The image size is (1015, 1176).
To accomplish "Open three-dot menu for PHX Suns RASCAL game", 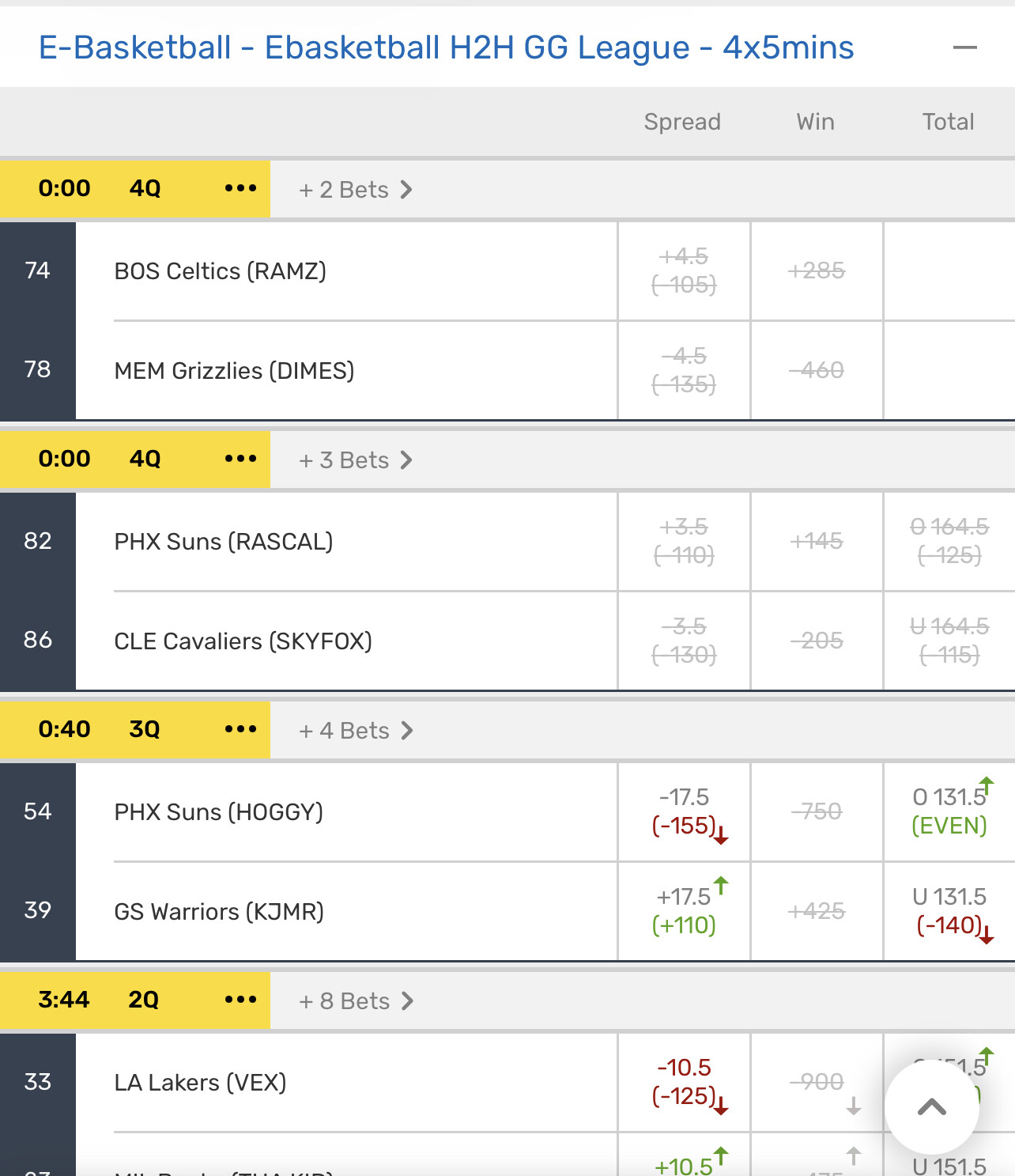I will coord(240,459).
